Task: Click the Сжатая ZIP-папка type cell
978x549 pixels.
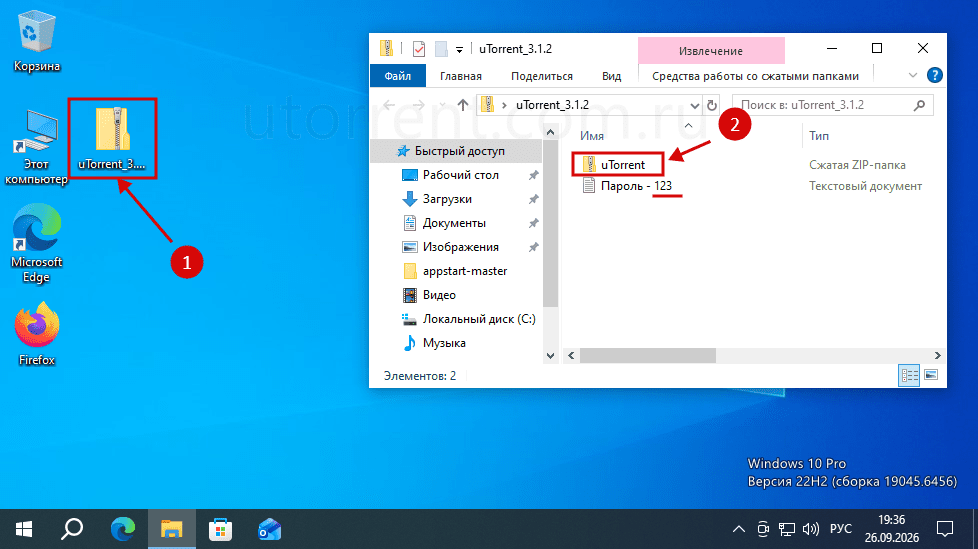Action: tap(857, 165)
